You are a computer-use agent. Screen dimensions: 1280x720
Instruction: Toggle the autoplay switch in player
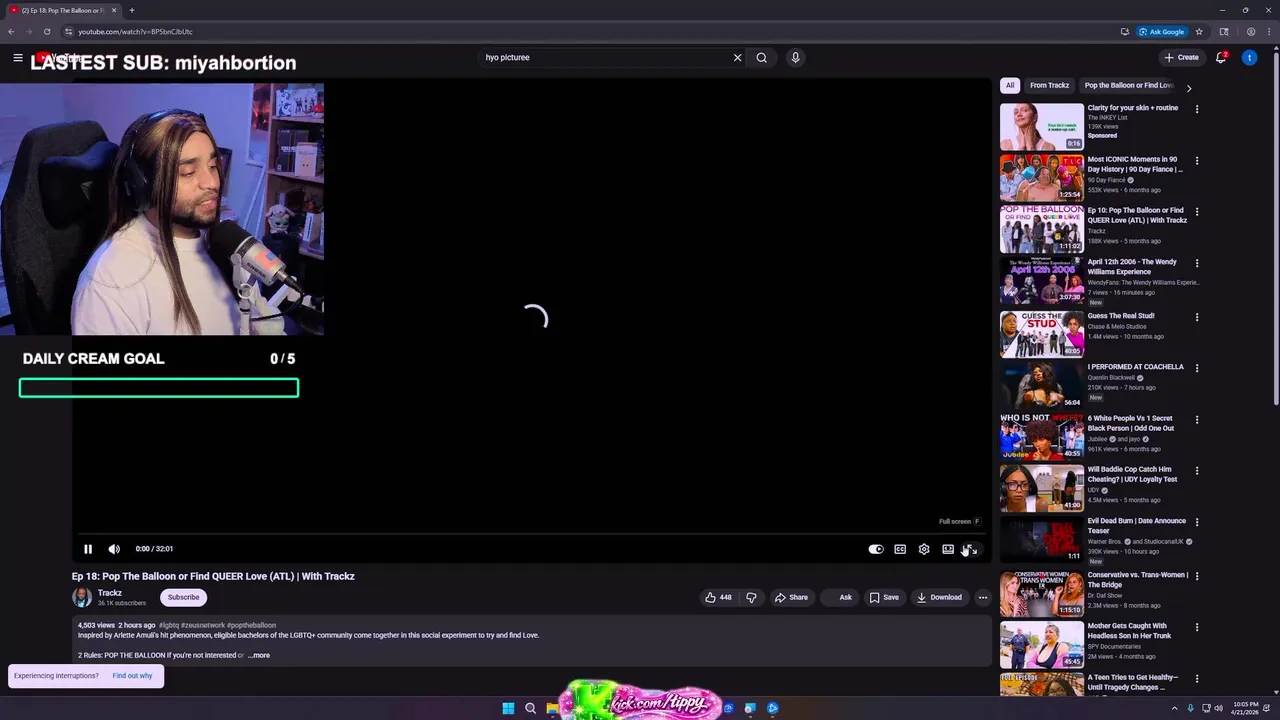click(876, 549)
